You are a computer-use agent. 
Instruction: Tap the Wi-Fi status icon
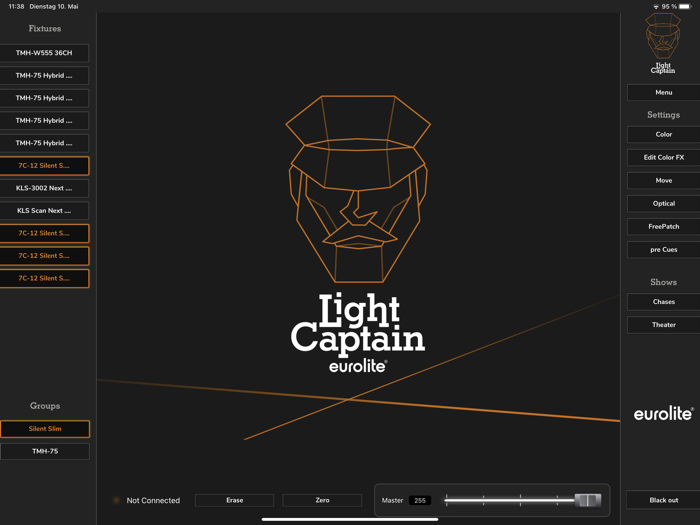656,7
